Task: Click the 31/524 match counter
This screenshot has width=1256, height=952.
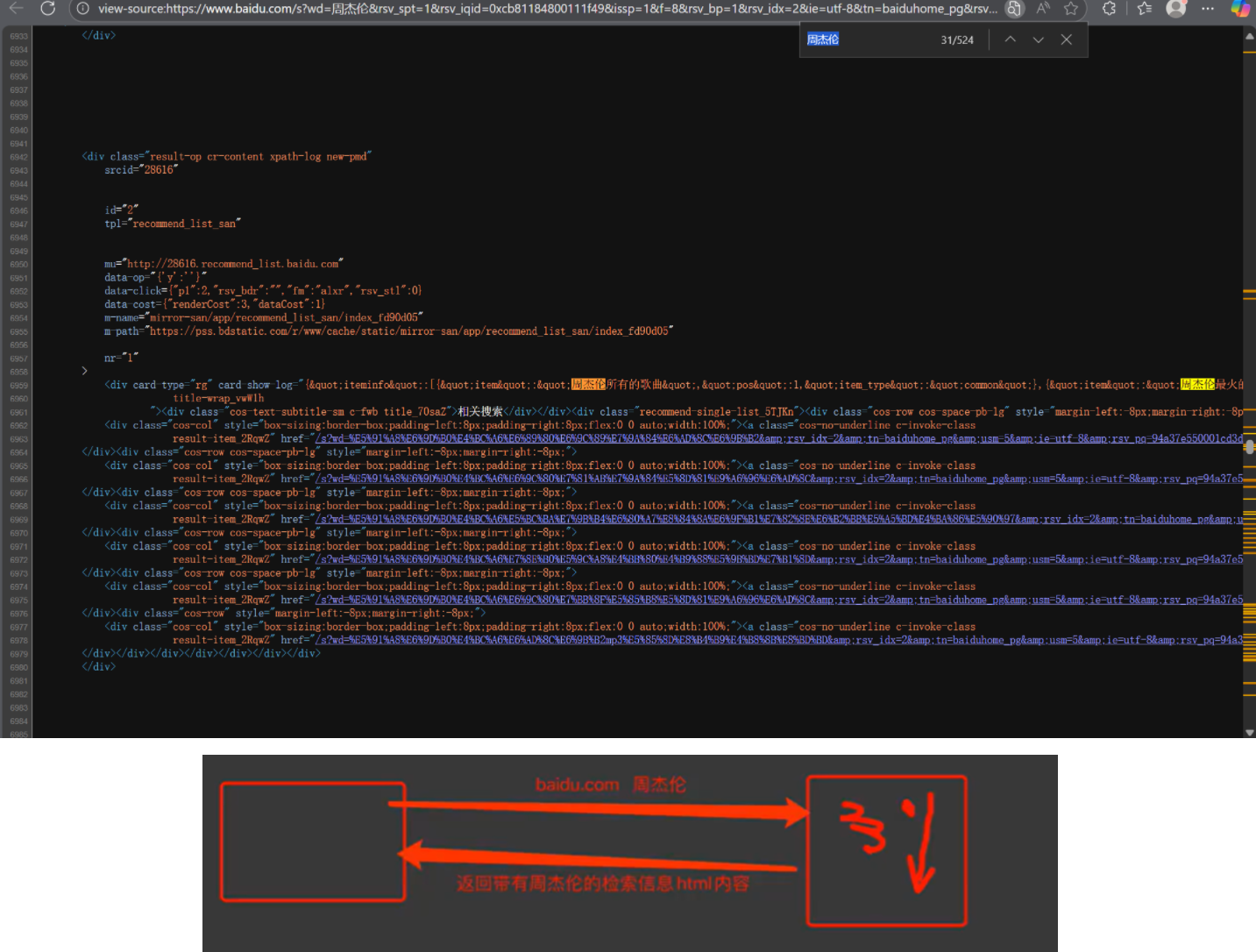Action: [x=957, y=40]
